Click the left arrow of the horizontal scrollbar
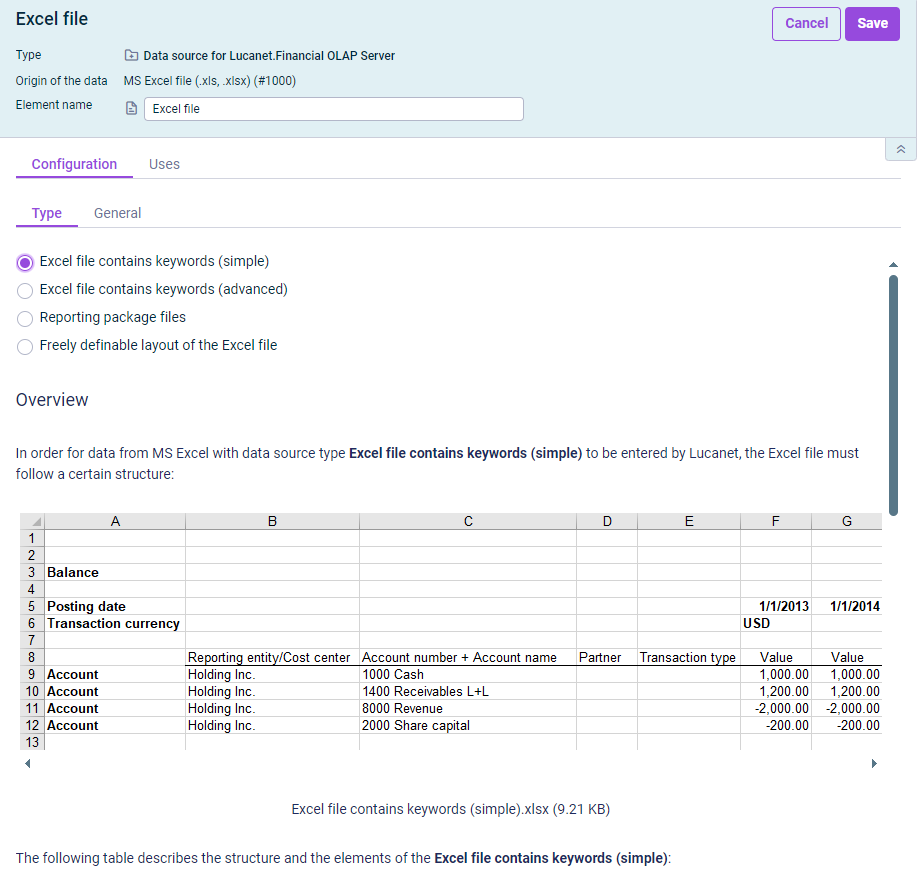 (x=28, y=763)
